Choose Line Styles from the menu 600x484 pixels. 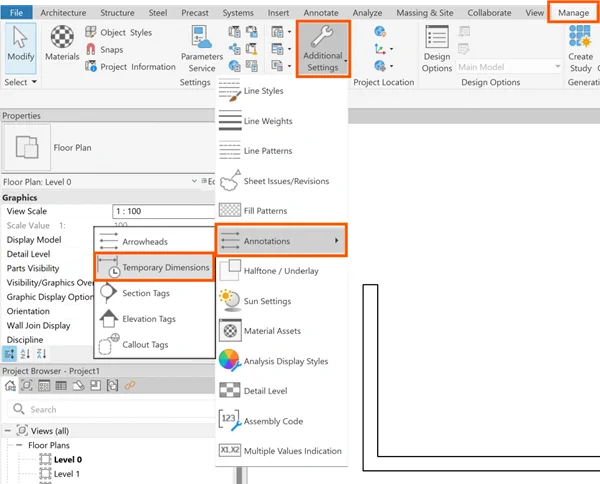click(282, 91)
